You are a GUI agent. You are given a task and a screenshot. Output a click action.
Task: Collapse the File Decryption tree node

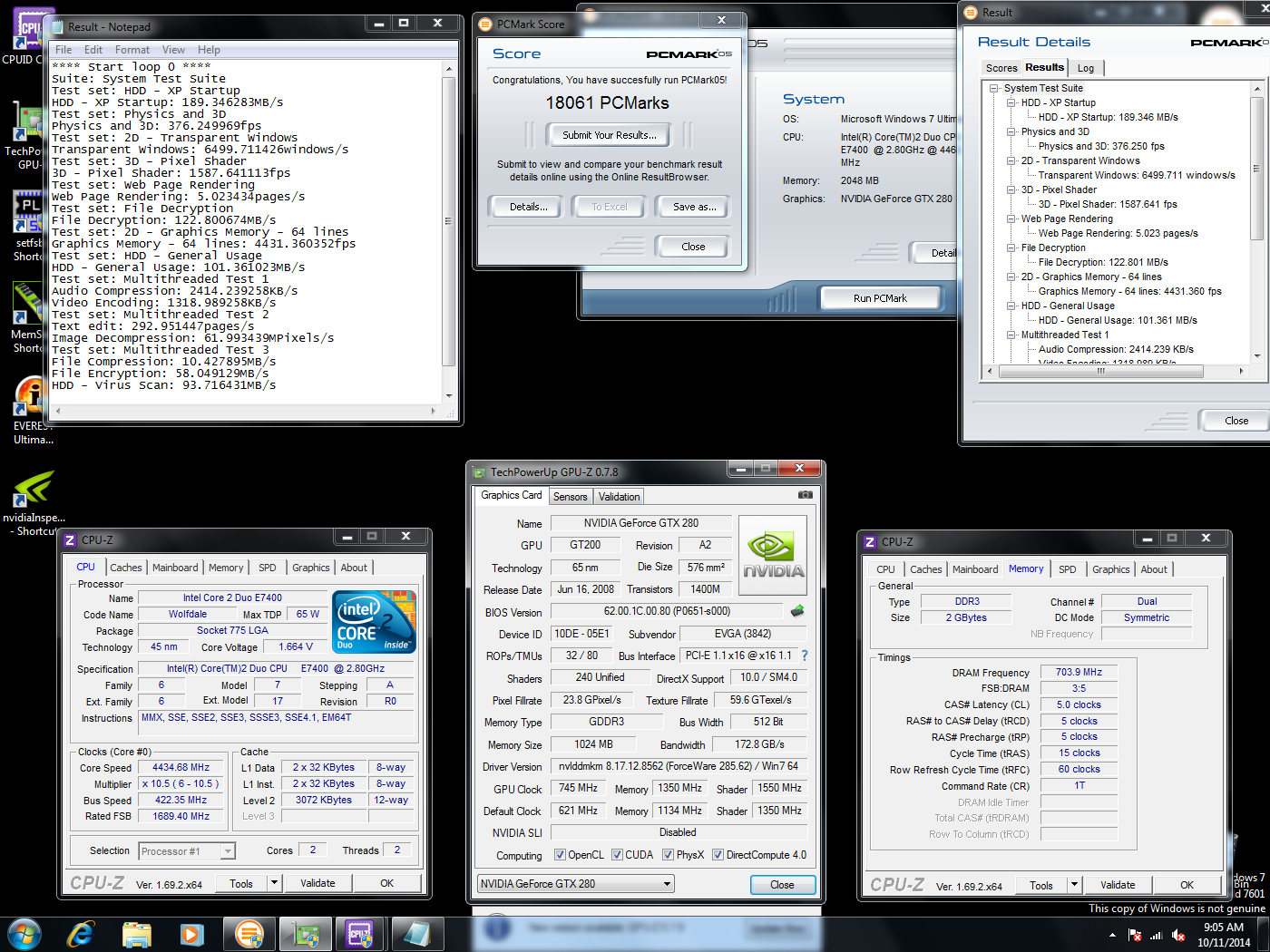pos(1011,248)
